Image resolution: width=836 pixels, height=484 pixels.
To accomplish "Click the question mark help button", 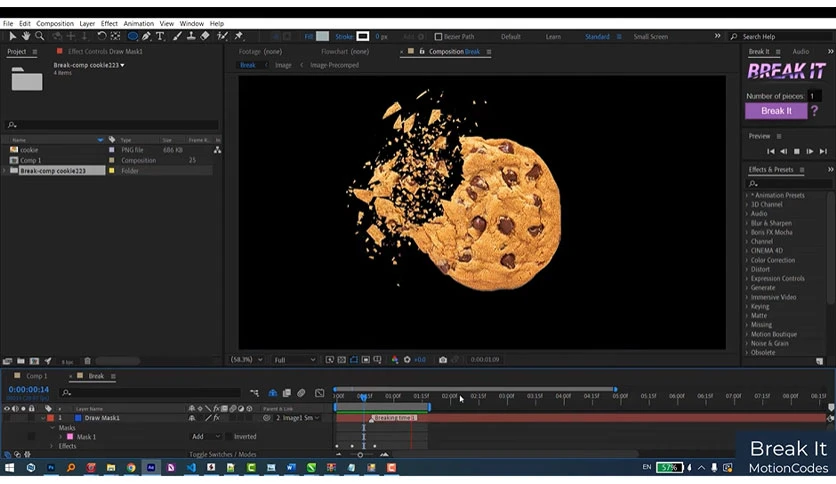I will coord(814,111).
